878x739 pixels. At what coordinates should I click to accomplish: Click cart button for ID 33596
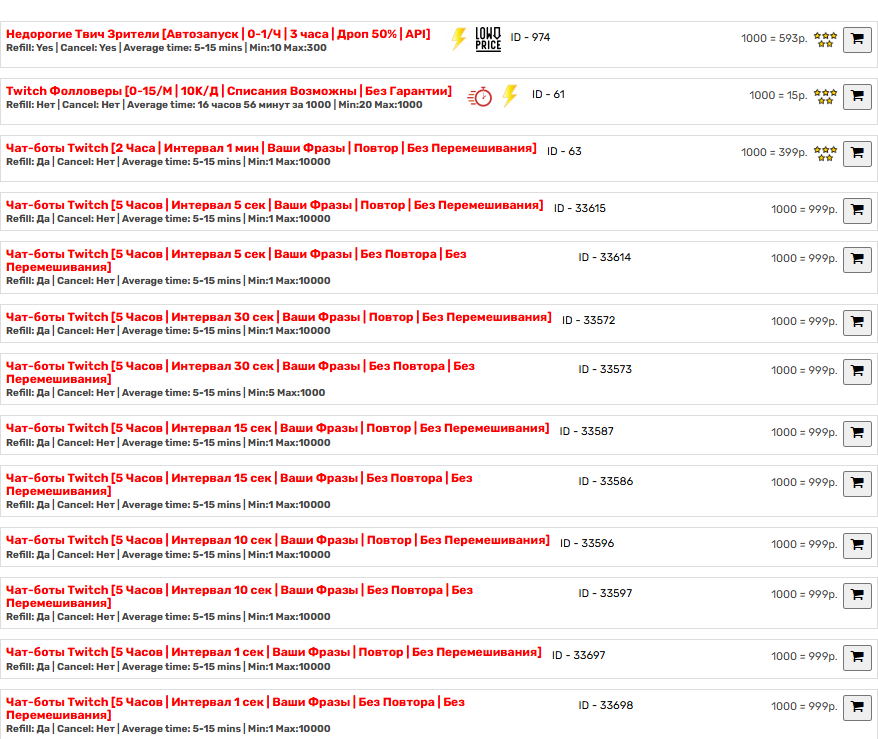click(x=857, y=545)
